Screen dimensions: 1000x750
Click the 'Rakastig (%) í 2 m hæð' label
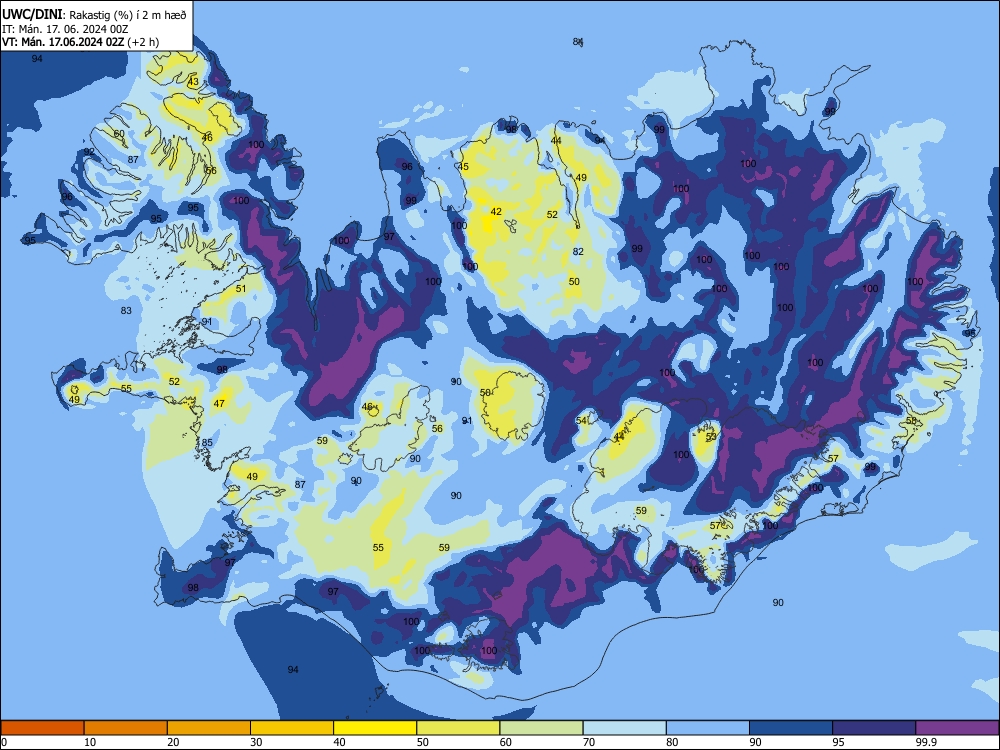click(x=128, y=15)
